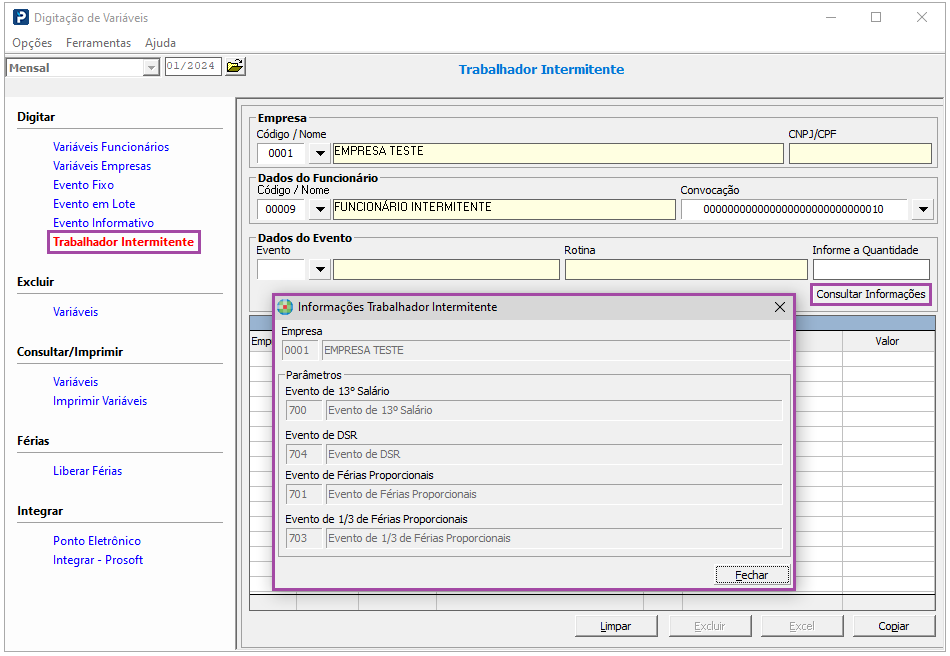This screenshot has width=950, height=656.
Task: Open Variáveis Funcionários link
Action: click(x=111, y=147)
